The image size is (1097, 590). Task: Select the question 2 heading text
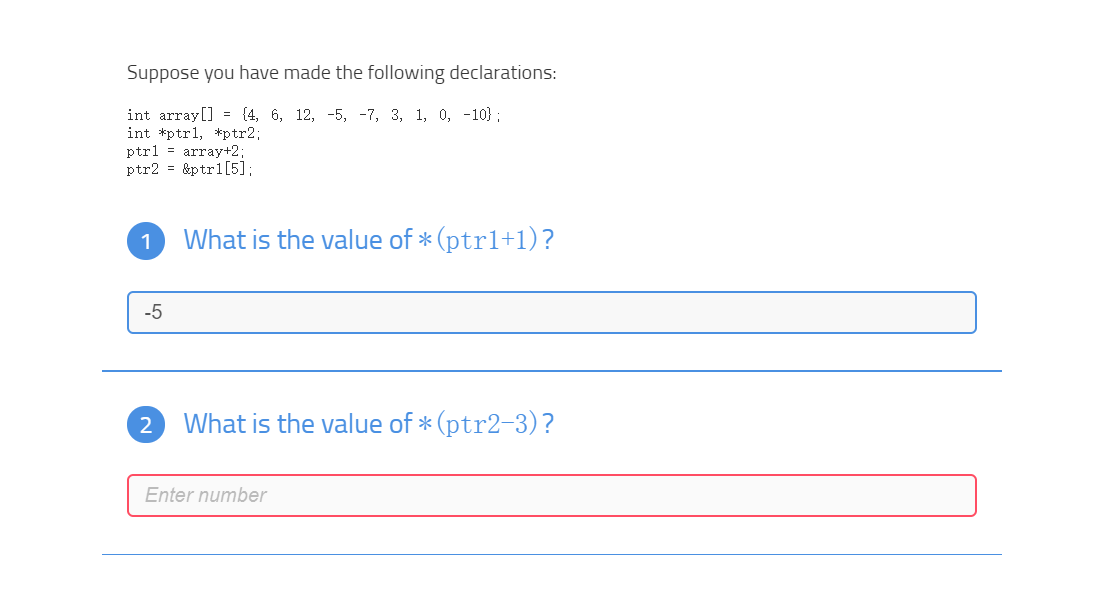tap(368, 423)
